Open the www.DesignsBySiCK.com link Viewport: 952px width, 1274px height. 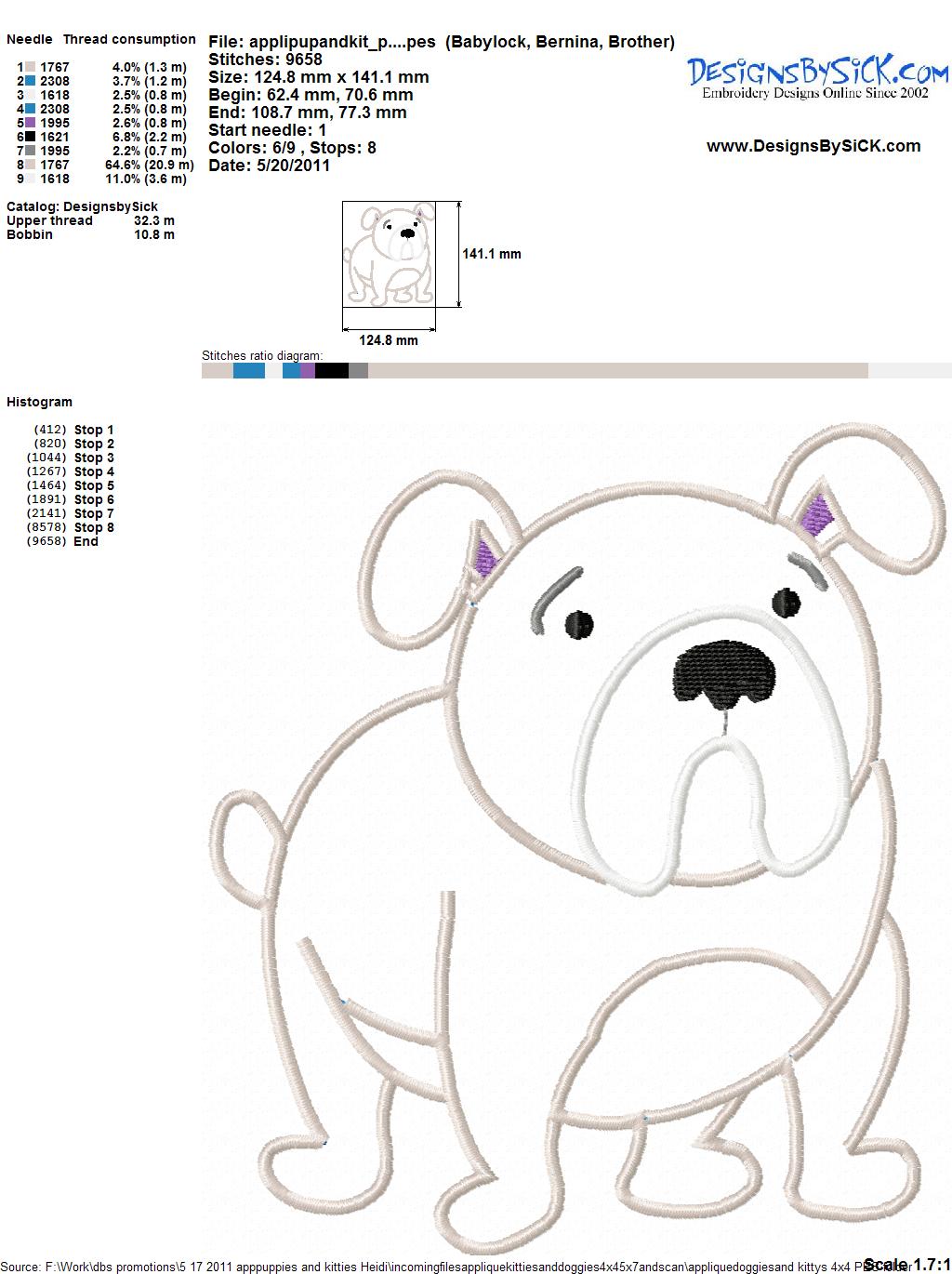813,146
